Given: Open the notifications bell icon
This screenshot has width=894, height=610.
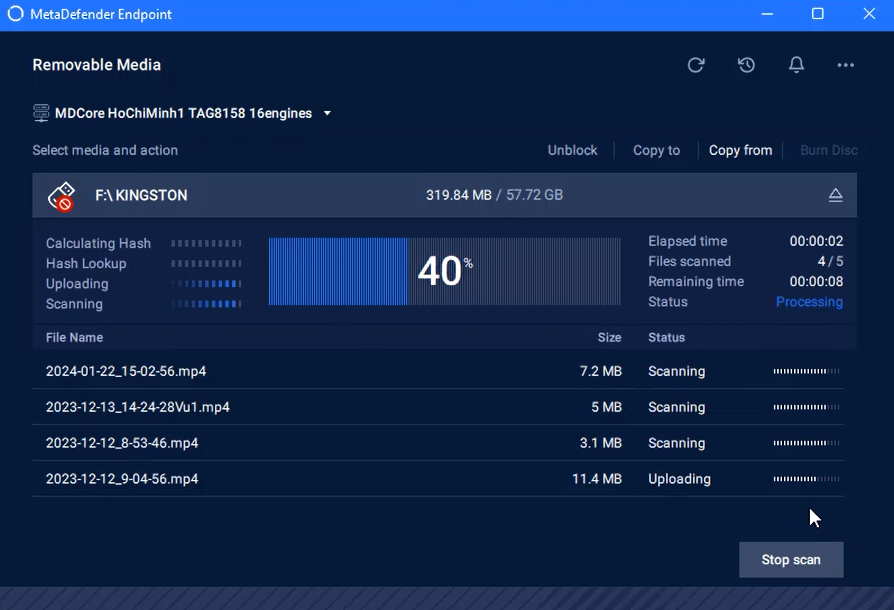Looking at the screenshot, I should pyautogui.click(x=797, y=65).
